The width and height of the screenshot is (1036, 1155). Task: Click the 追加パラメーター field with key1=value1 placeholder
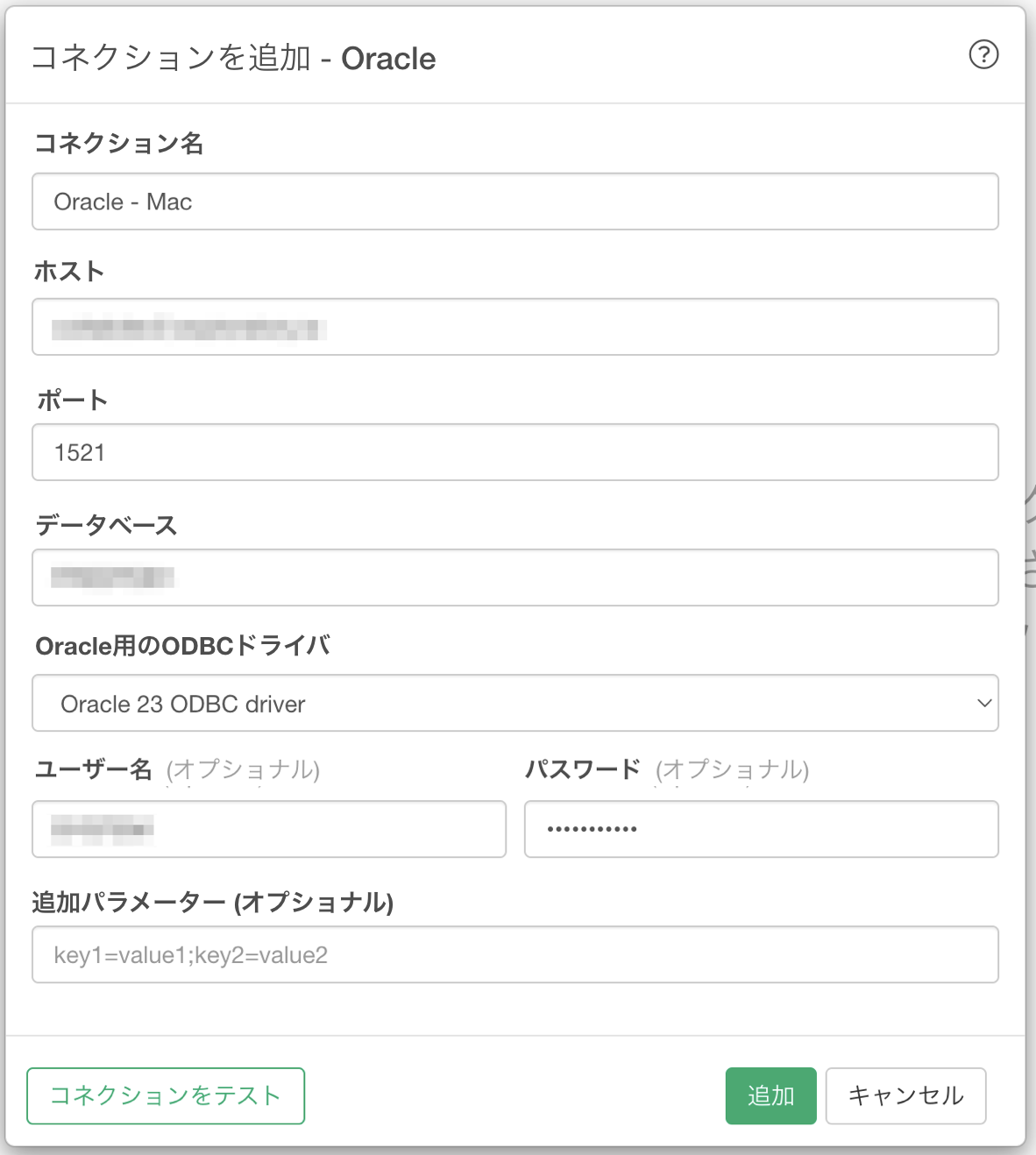(515, 954)
